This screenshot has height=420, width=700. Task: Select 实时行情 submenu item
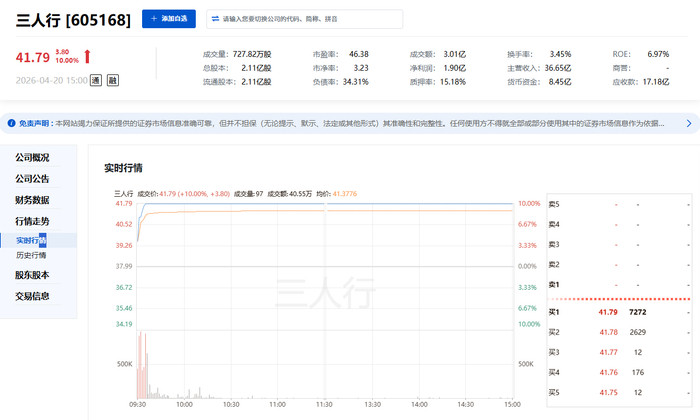(31, 241)
